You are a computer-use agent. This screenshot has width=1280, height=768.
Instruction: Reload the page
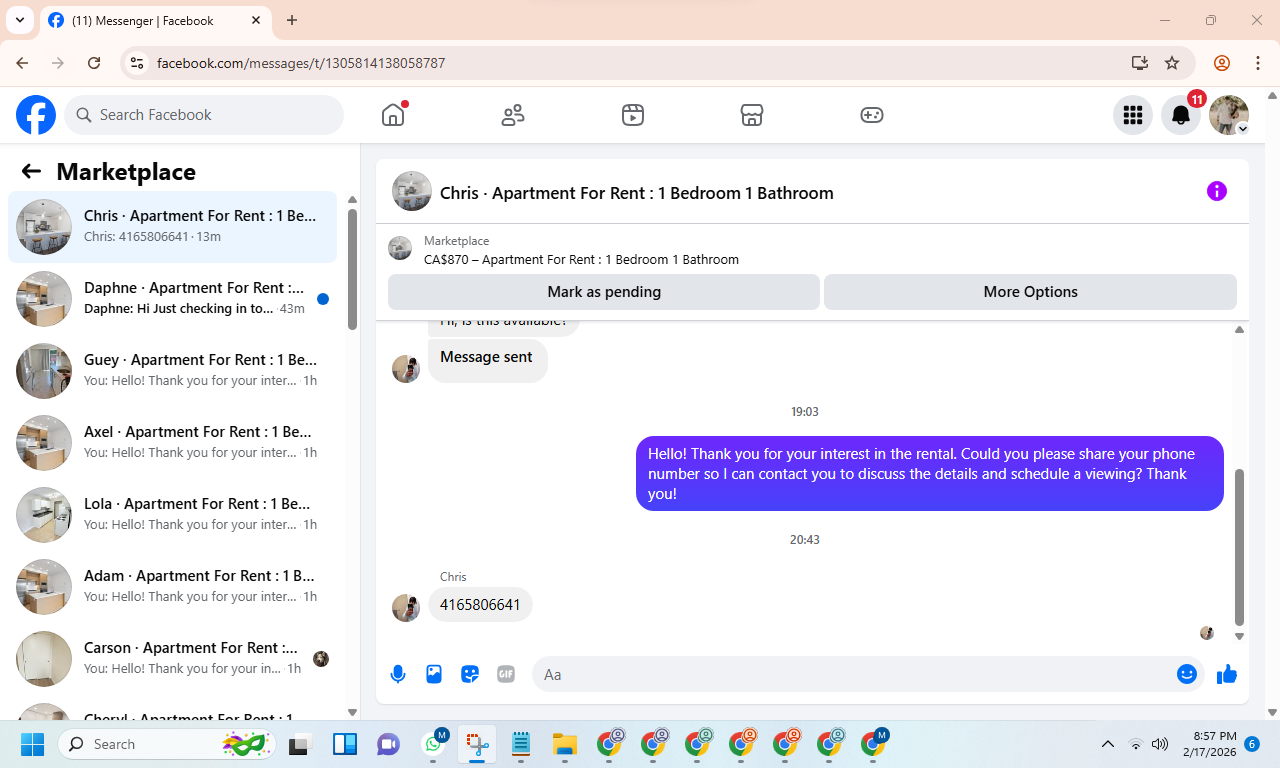pos(94,63)
